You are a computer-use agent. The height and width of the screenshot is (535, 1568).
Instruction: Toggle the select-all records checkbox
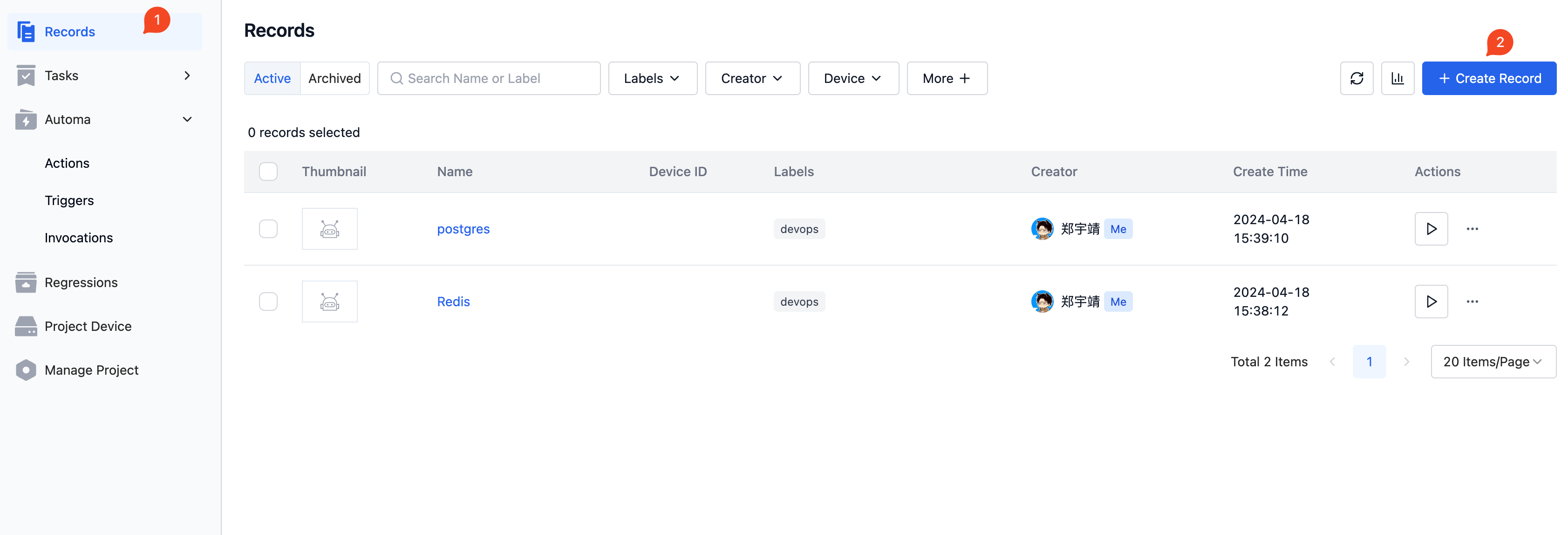(268, 170)
